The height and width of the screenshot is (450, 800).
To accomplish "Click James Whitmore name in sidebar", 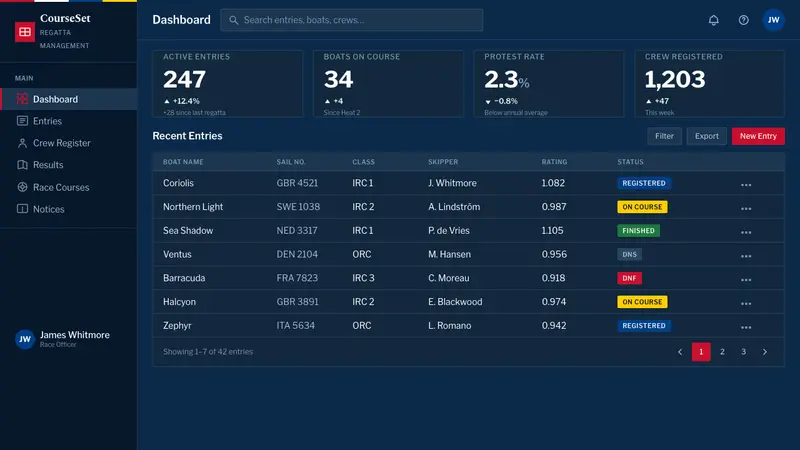I will click(x=74, y=335).
